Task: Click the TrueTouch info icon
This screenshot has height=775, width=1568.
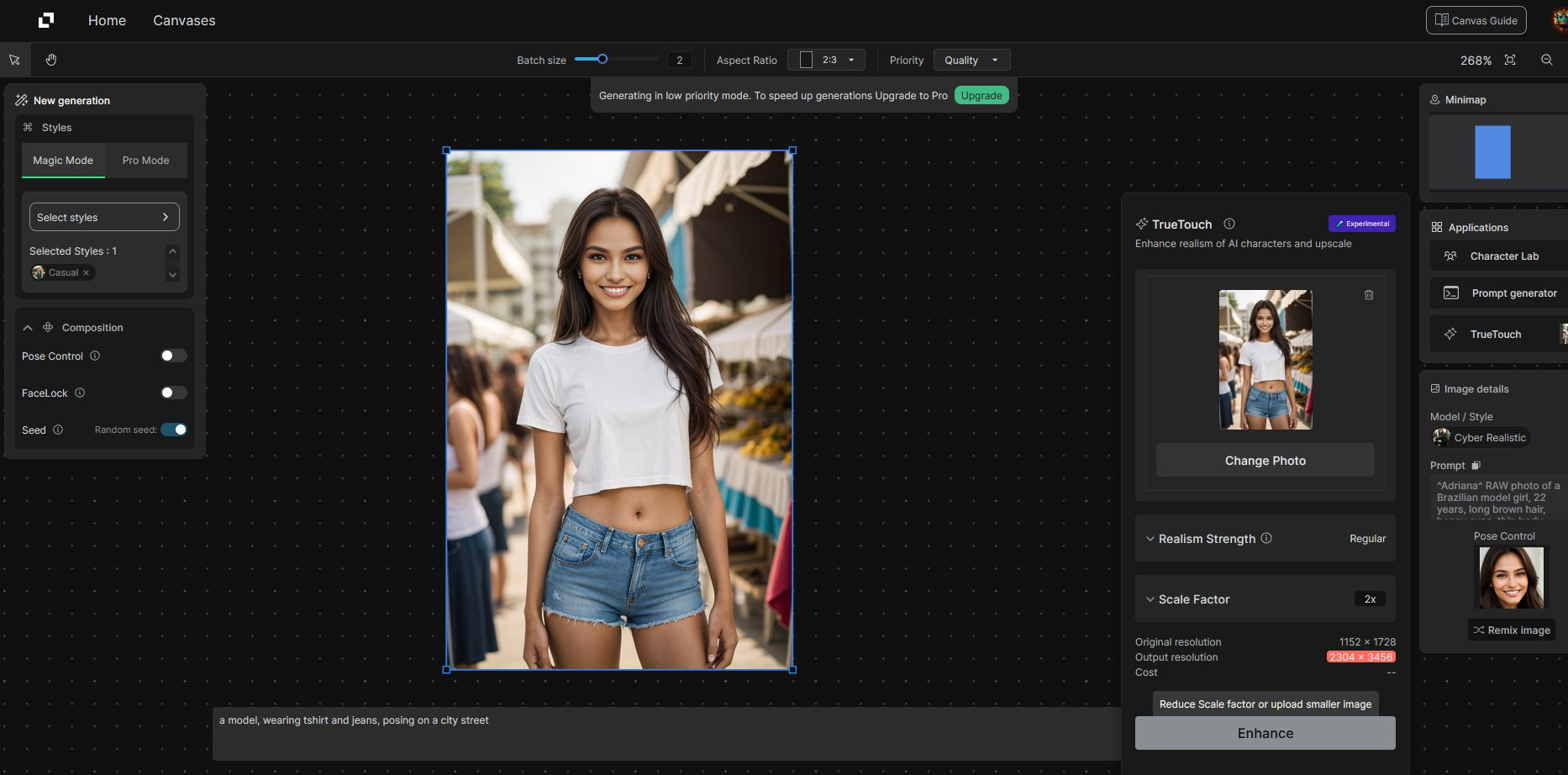Action: pos(1229,224)
